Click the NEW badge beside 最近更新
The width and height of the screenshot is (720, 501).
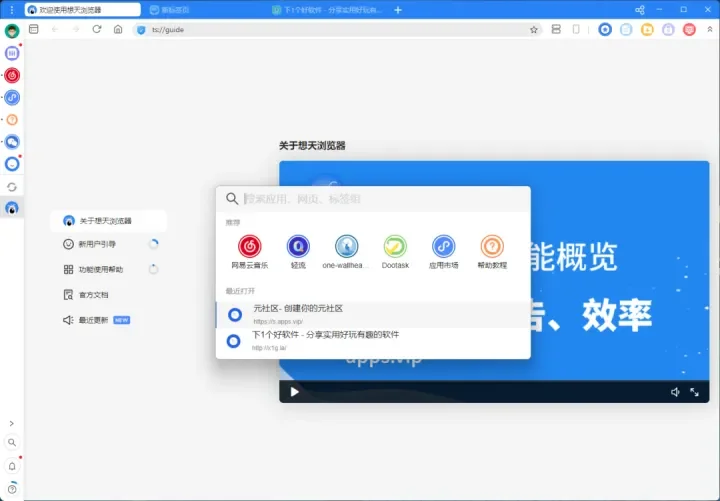coord(121,320)
